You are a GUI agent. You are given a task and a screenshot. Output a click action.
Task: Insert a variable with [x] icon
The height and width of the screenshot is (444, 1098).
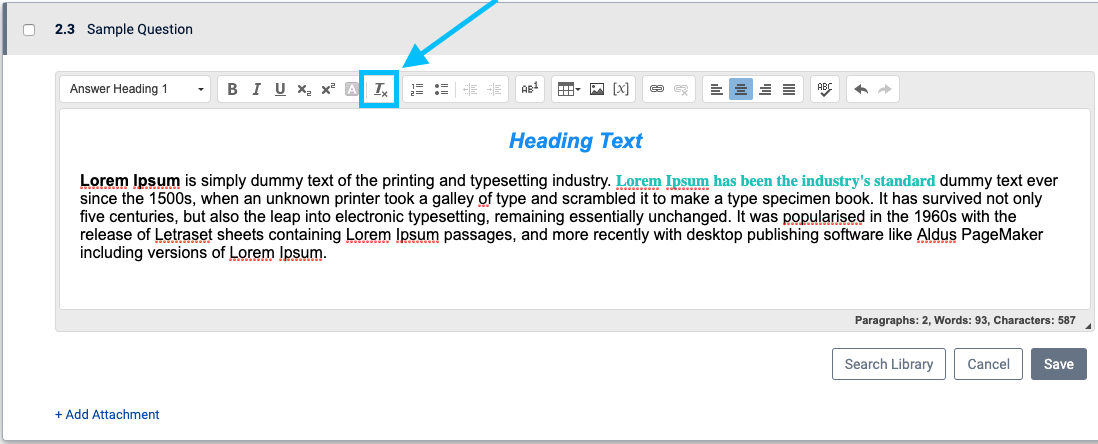pyautogui.click(x=620, y=89)
